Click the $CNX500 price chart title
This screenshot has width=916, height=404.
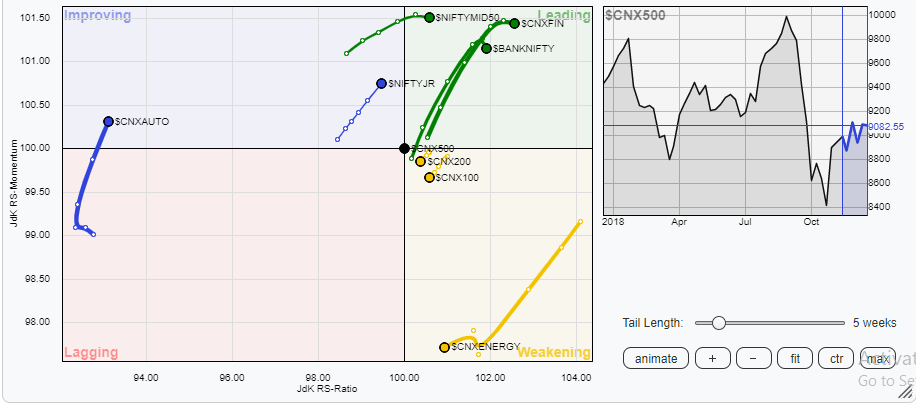[x=636, y=16]
